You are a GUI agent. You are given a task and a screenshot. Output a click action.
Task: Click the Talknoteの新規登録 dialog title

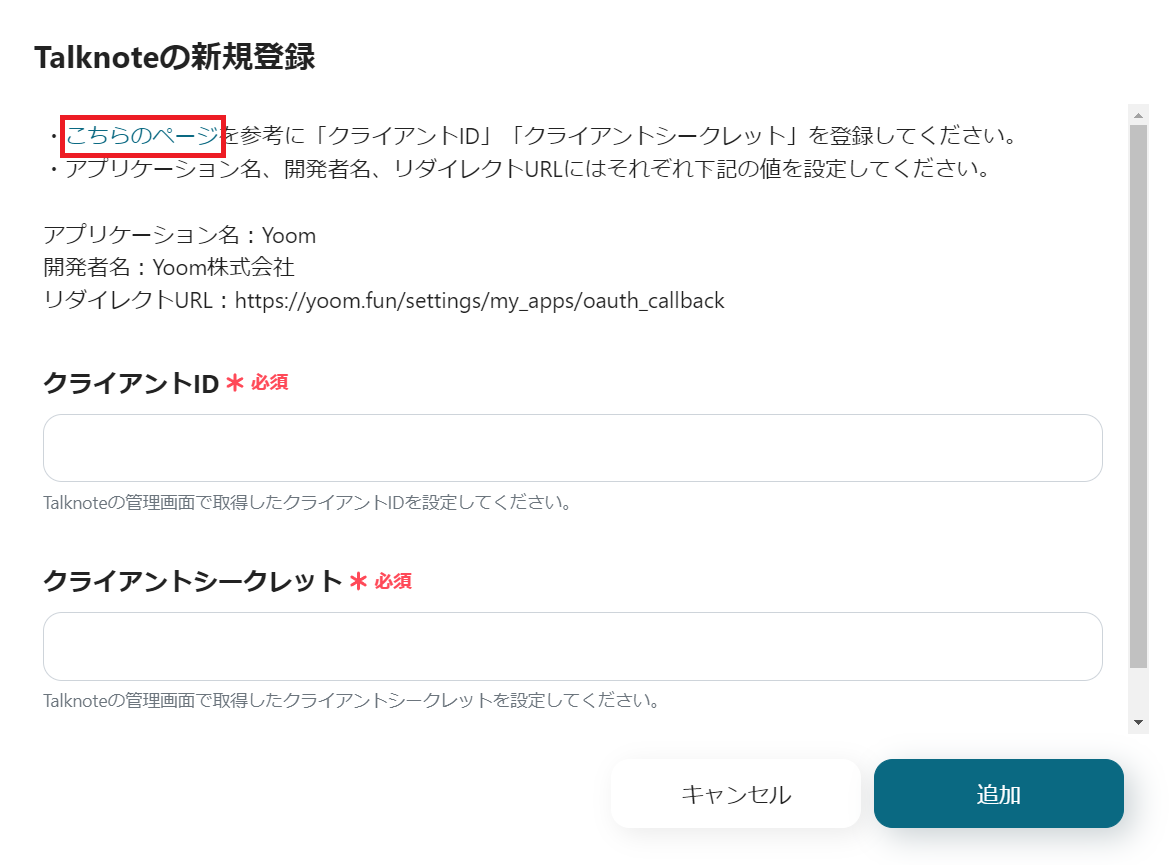click(175, 58)
